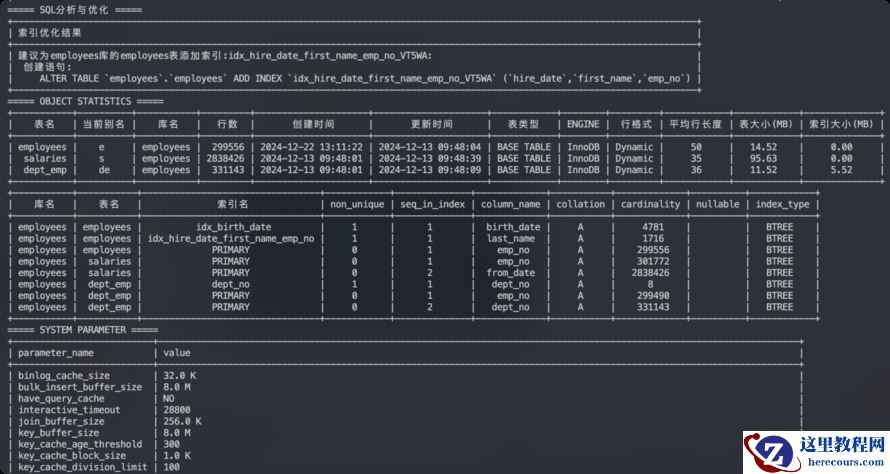Select the update time '2024-12-13 09:48:04'
The image size is (890, 474).
click(430, 147)
